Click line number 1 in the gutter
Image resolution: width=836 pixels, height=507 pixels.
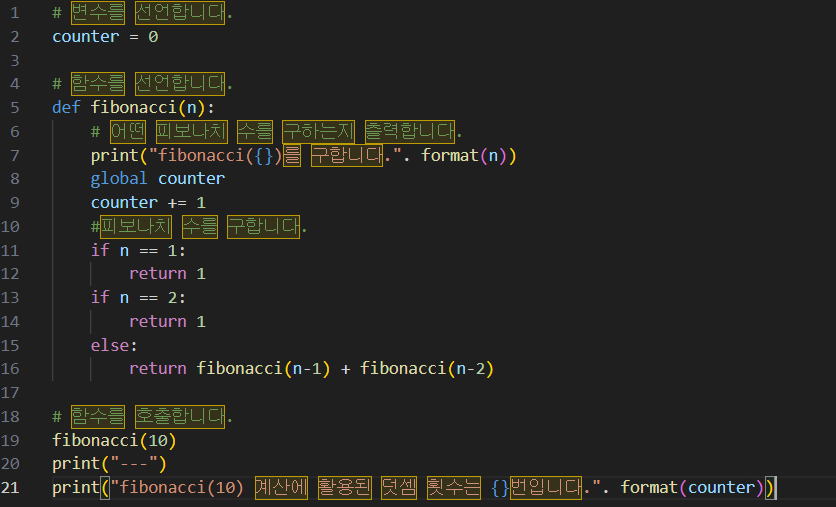click(15, 13)
